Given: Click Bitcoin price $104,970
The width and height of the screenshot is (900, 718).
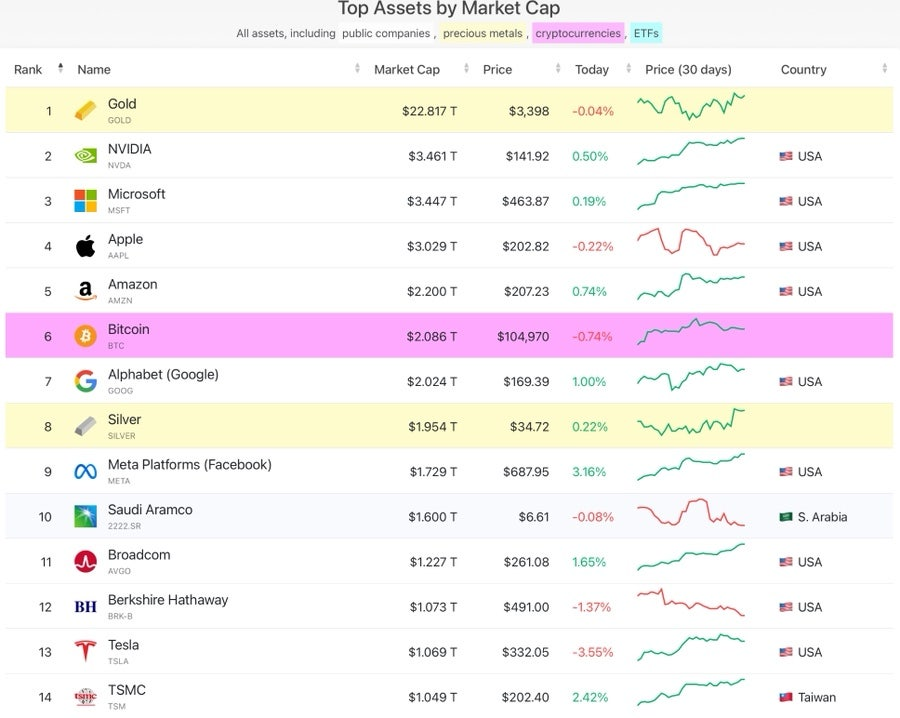Looking at the screenshot, I should point(523,337).
